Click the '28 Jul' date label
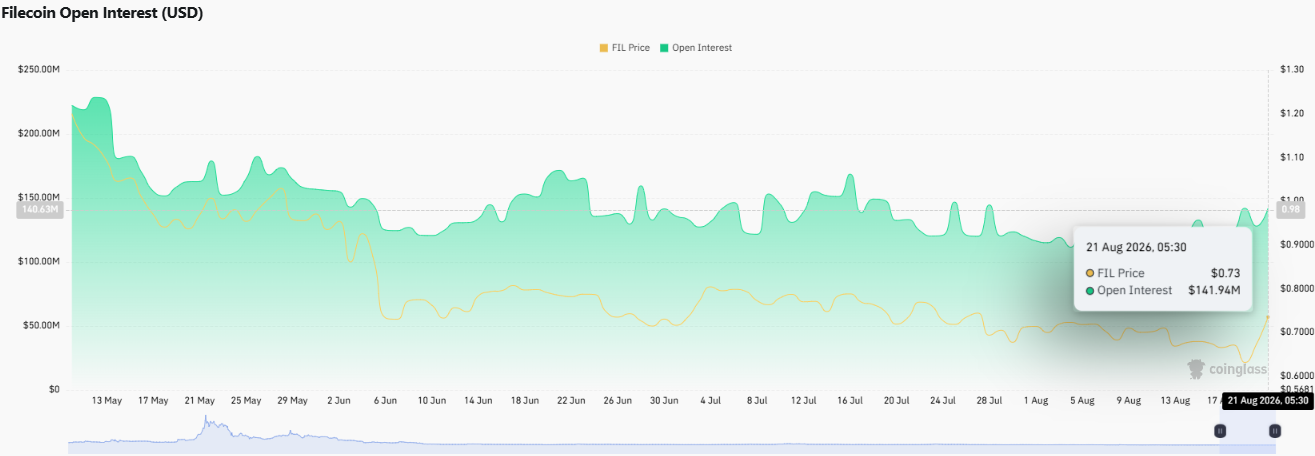Screen dimensions: 1315x456 pos(989,400)
